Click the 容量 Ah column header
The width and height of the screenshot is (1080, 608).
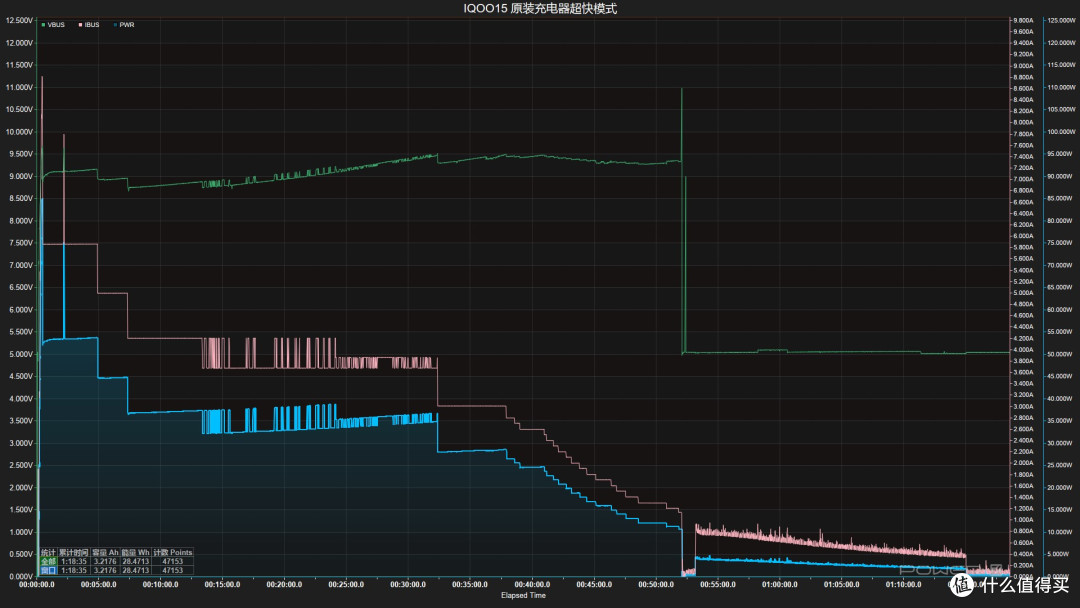(105, 552)
